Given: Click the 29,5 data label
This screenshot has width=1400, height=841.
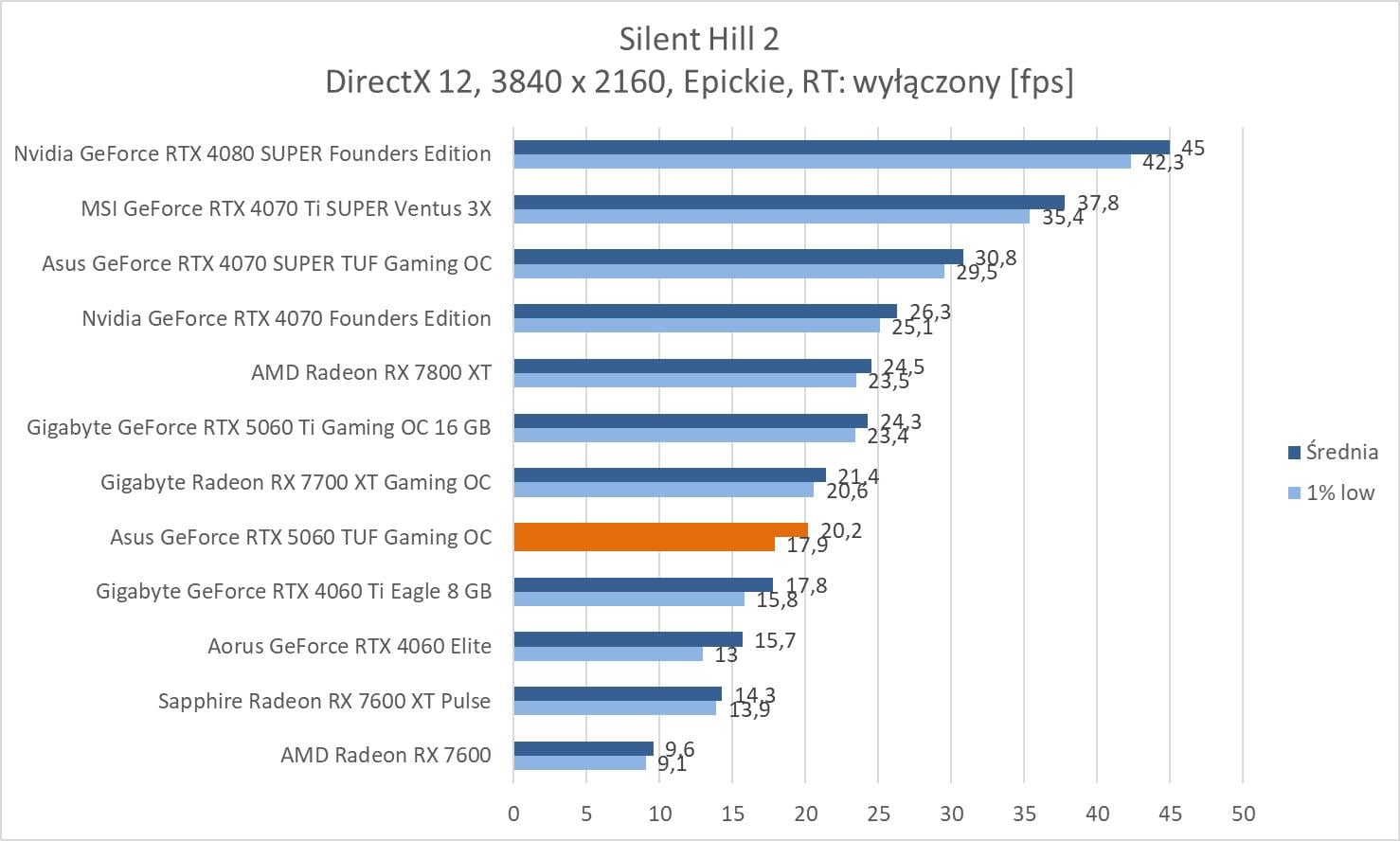Looking at the screenshot, I should point(977,273).
